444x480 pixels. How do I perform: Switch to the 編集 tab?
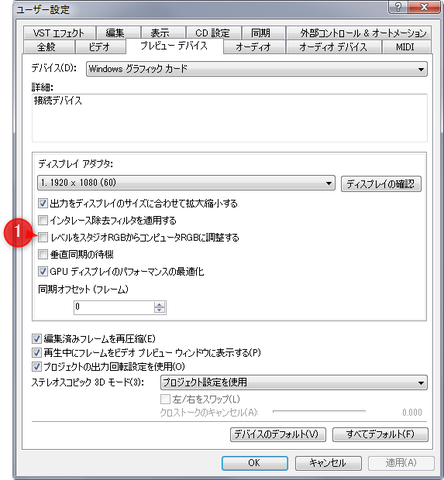pyautogui.click(x=118, y=33)
